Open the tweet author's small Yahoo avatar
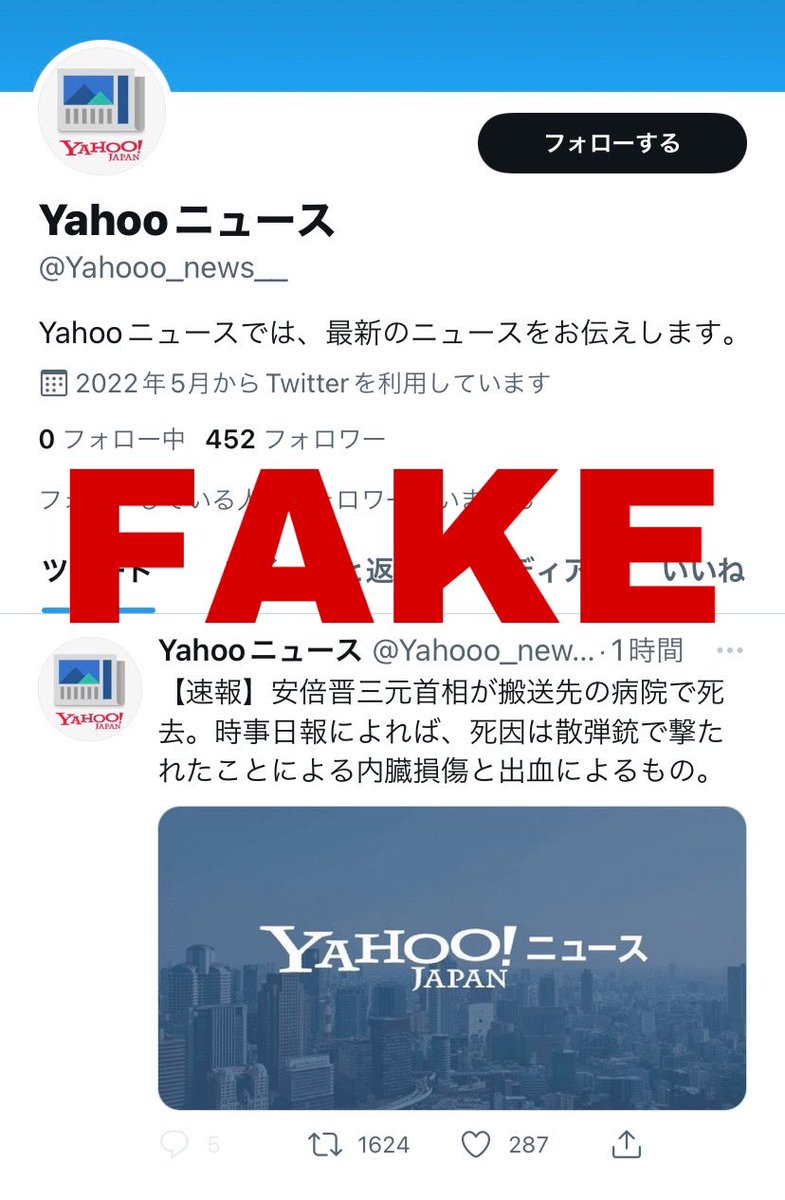Screen dimensions: 785x1200 click(90, 689)
